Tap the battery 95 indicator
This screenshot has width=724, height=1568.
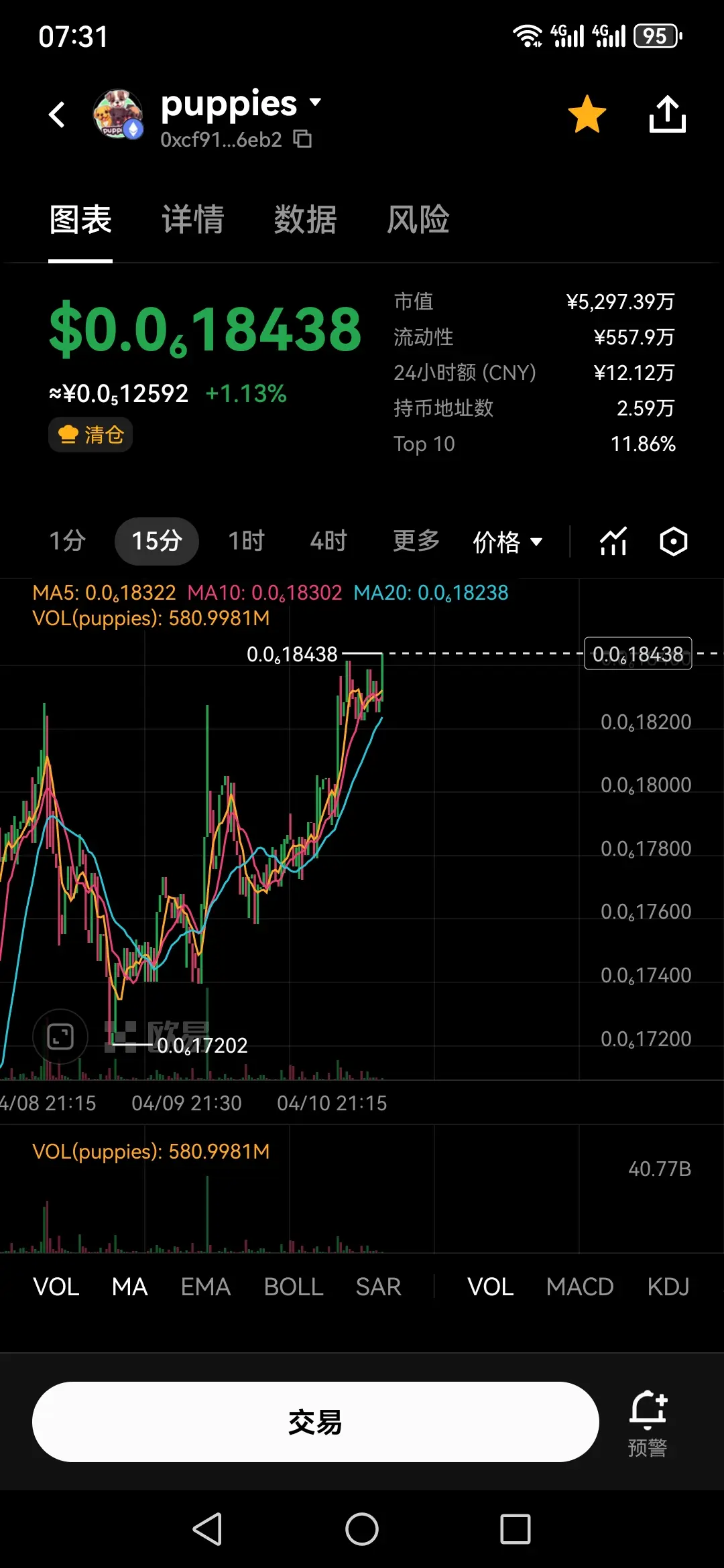tap(658, 36)
